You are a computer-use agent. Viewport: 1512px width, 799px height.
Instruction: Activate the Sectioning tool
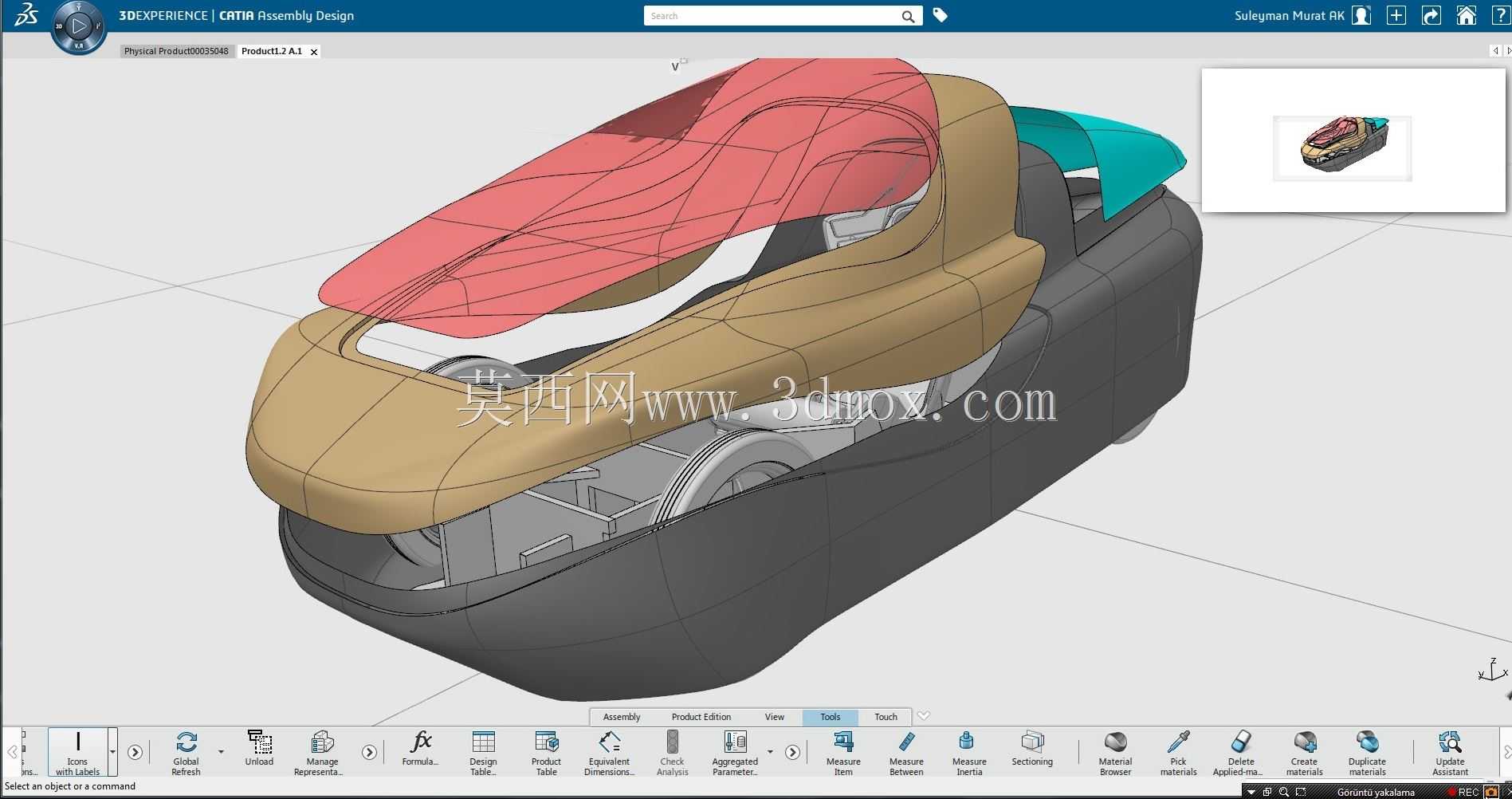point(1032,748)
